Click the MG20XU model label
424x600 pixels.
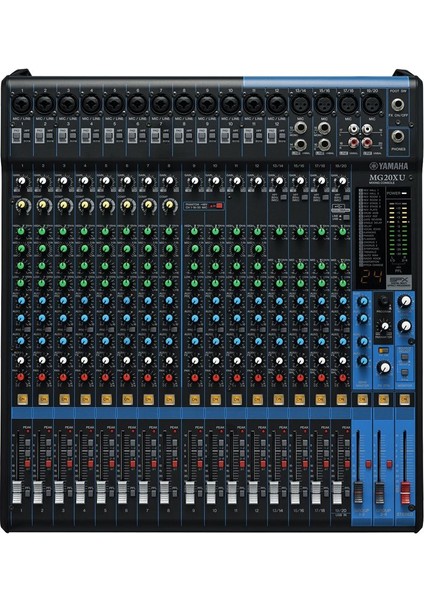click(385, 178)
